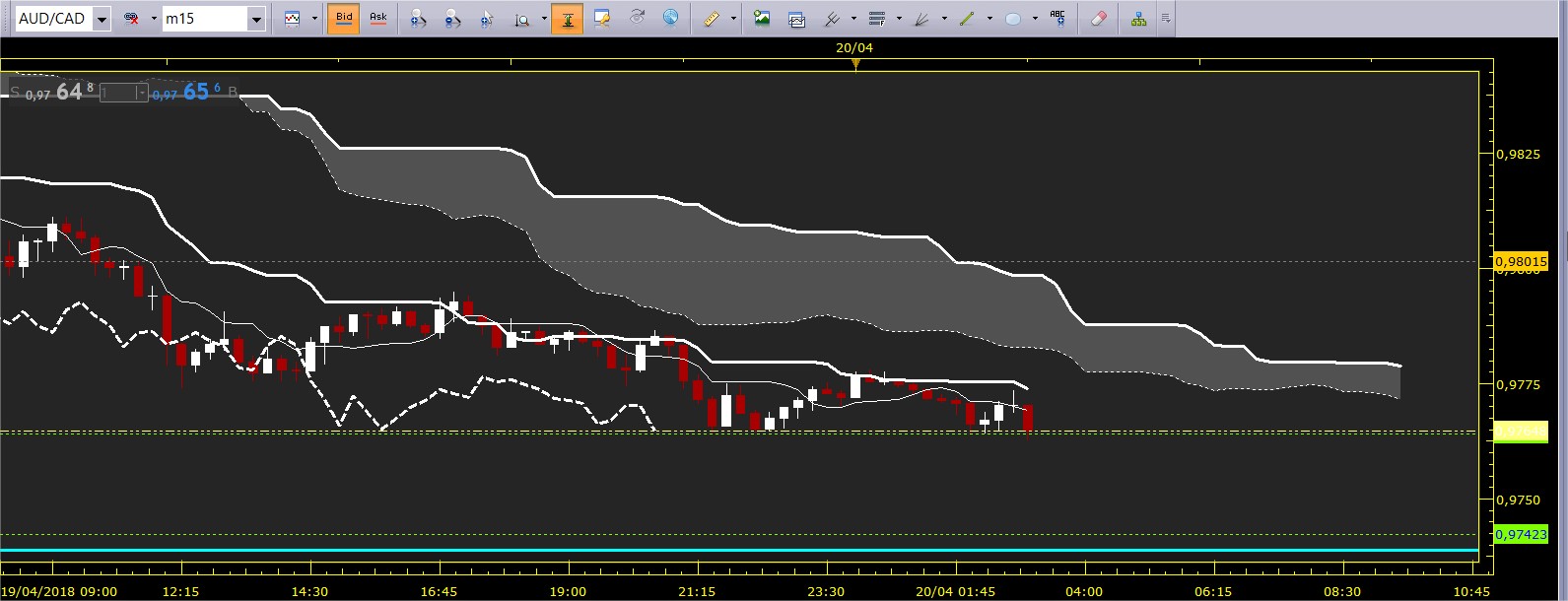Click the blue globe icon
1568x601 pixels.
tap(671, 17)
